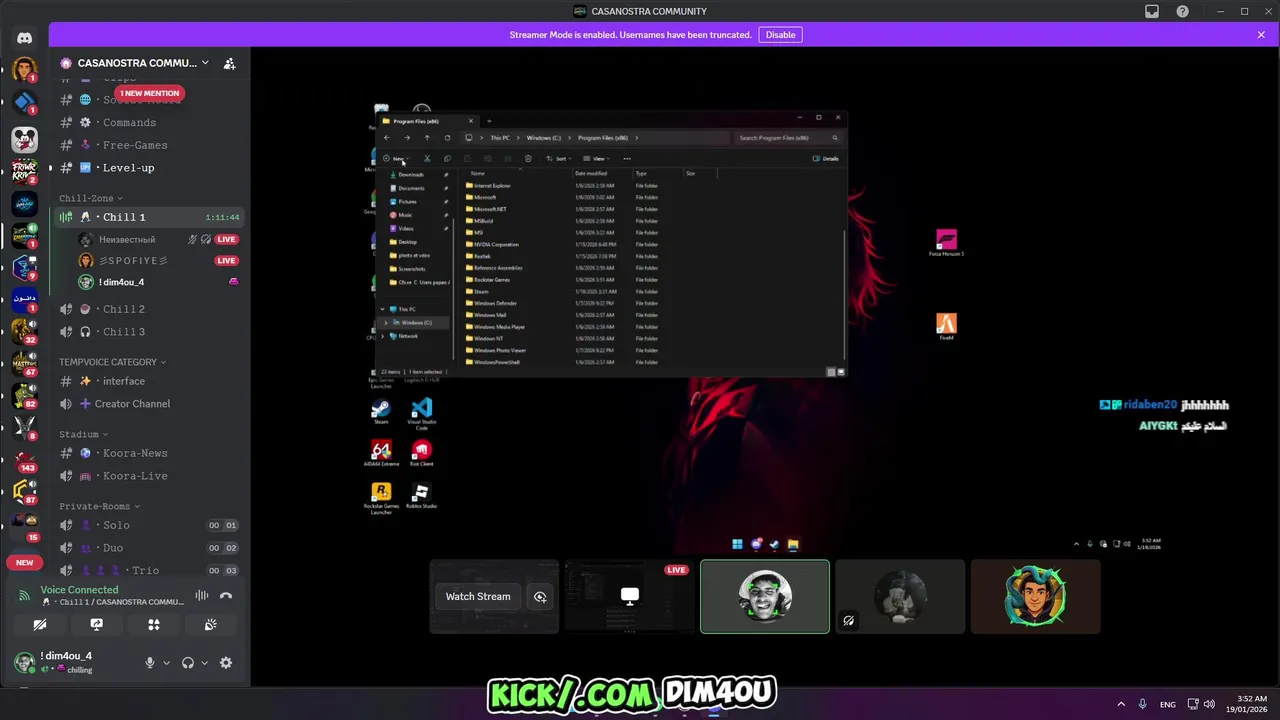The height and width of the screenshot is (720, 1280).
Task: Open the ENG language indicator in taskbar
Action: coord(1168,704)
